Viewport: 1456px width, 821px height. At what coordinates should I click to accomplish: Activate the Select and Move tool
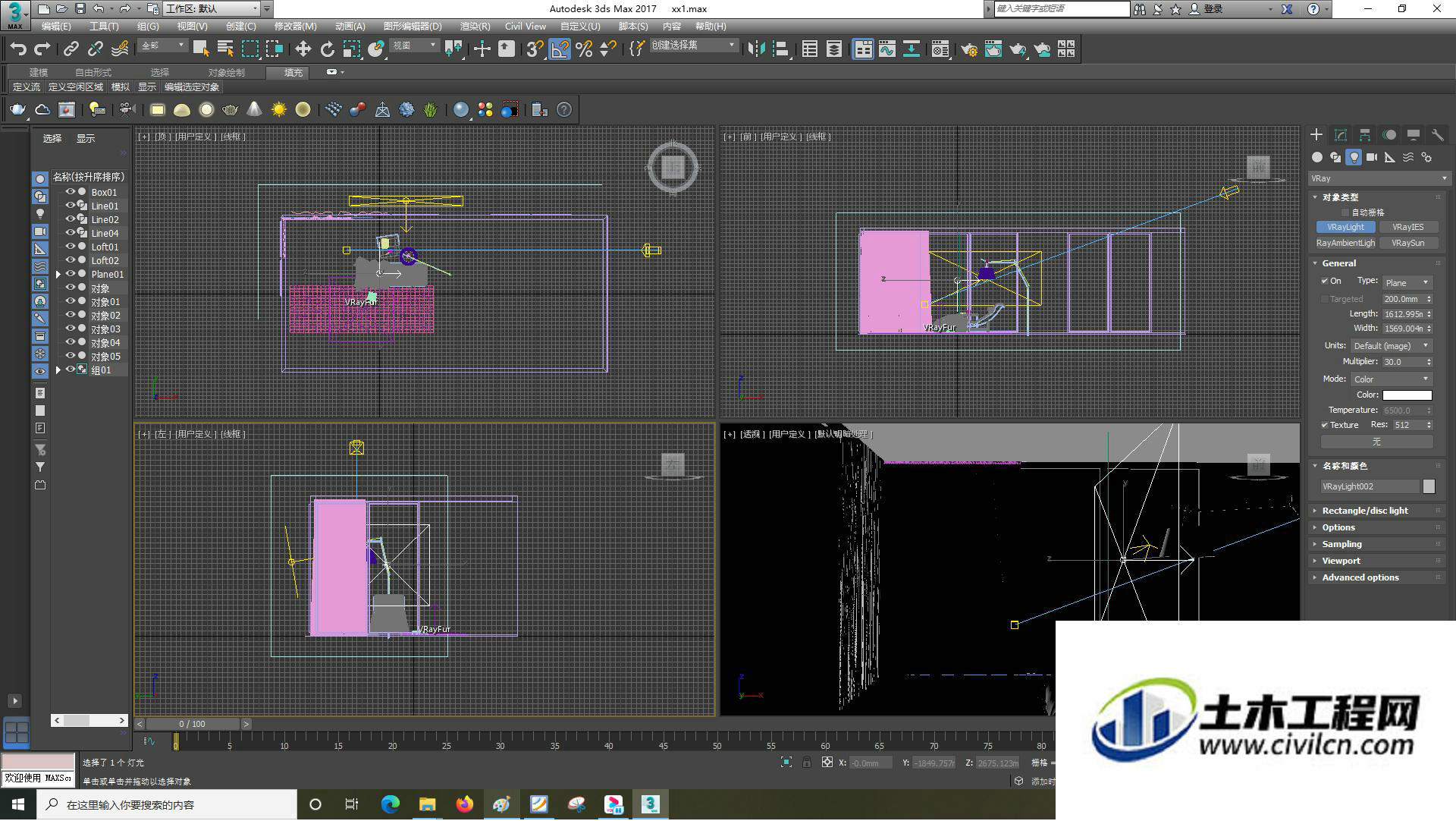(303, 49)
